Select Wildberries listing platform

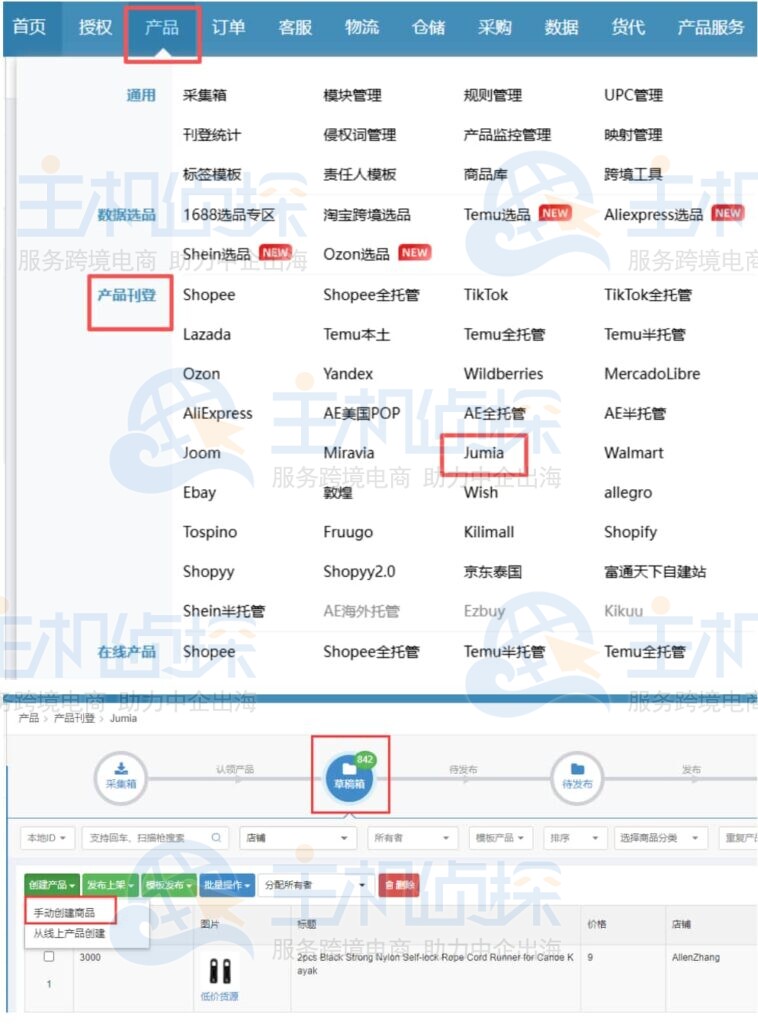click(503, 374)
